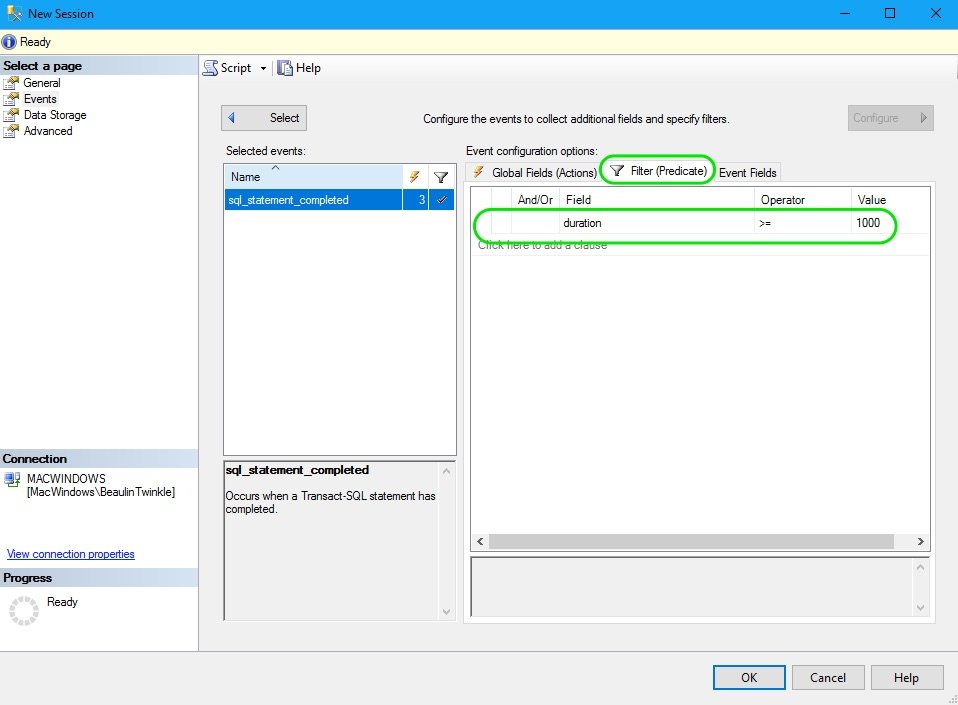
Task: Maximize the New Session window
Action: [x=890, y=13]
